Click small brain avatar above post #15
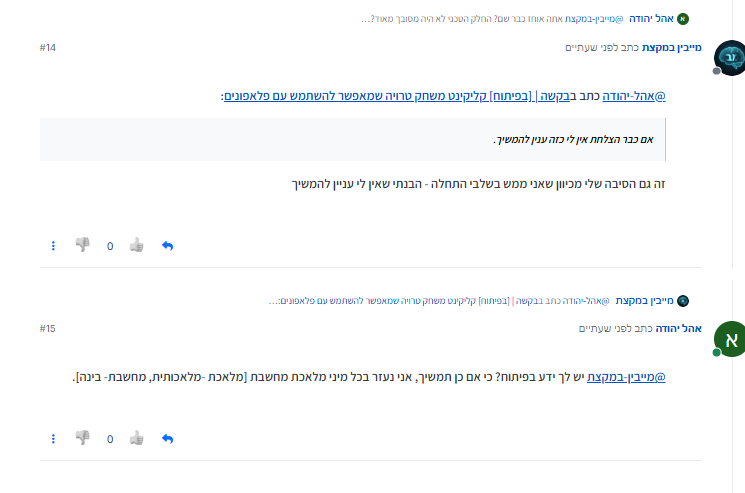Viewport: 745px width, 493px height. (x=683, y=301)
